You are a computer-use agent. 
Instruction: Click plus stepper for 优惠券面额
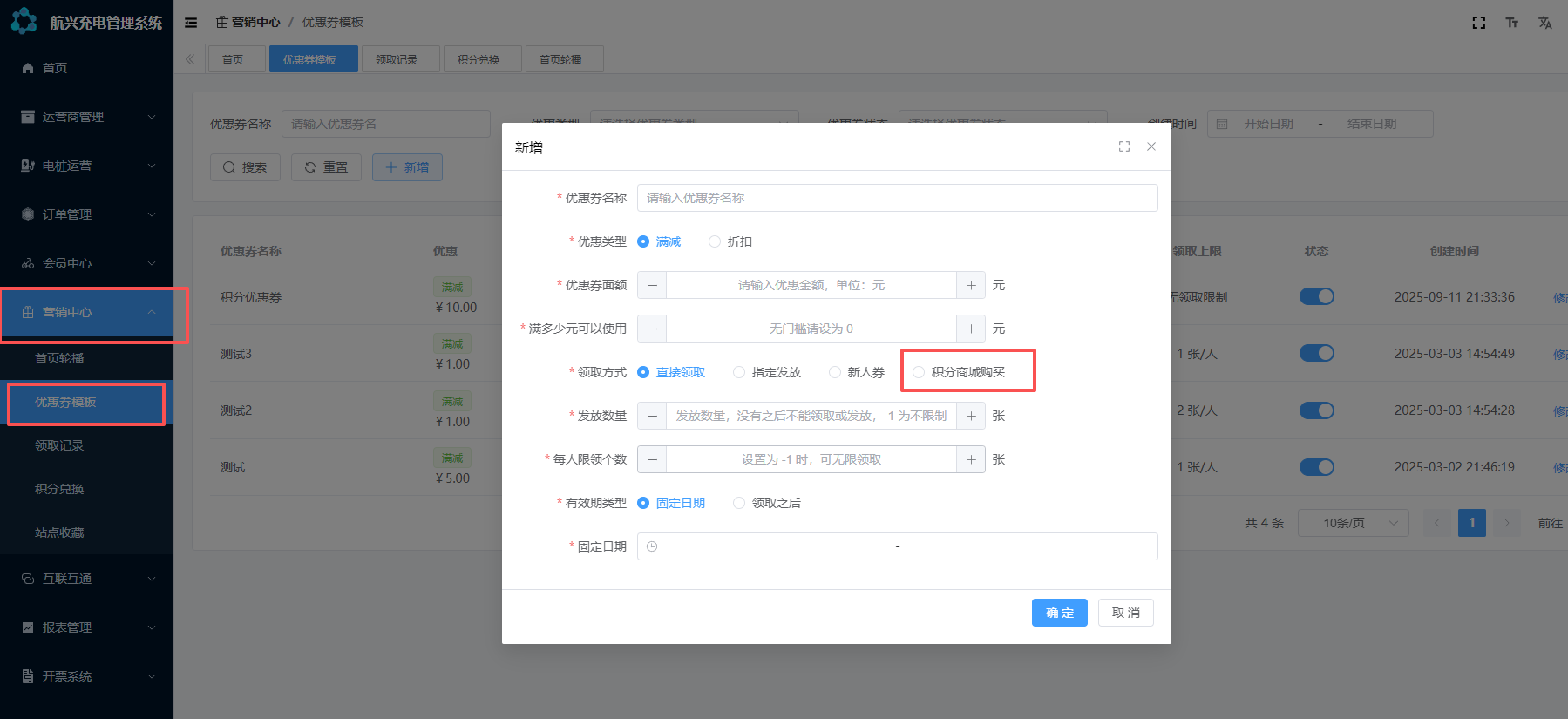(x=971, y=285)
